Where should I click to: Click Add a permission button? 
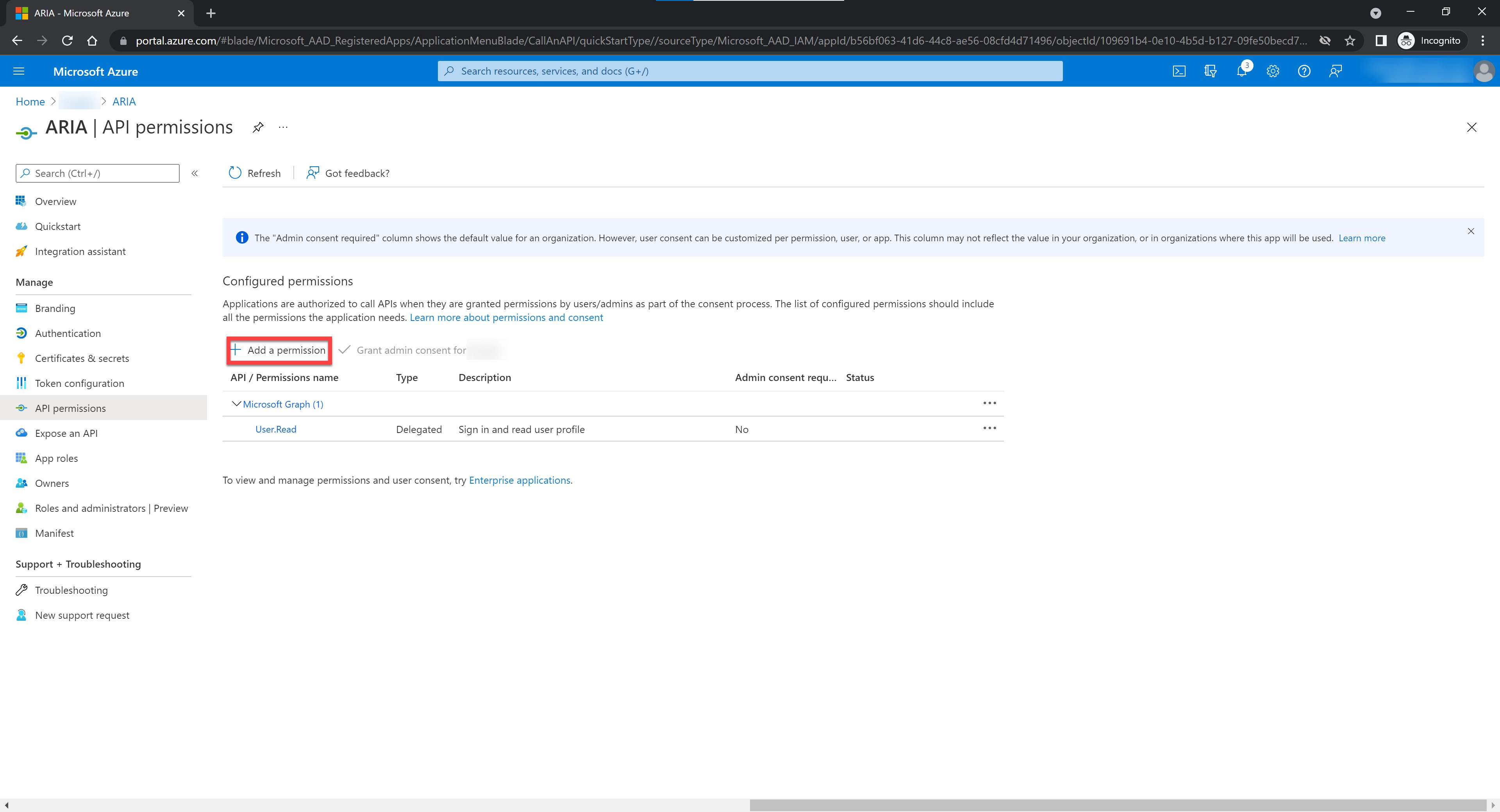279,350
